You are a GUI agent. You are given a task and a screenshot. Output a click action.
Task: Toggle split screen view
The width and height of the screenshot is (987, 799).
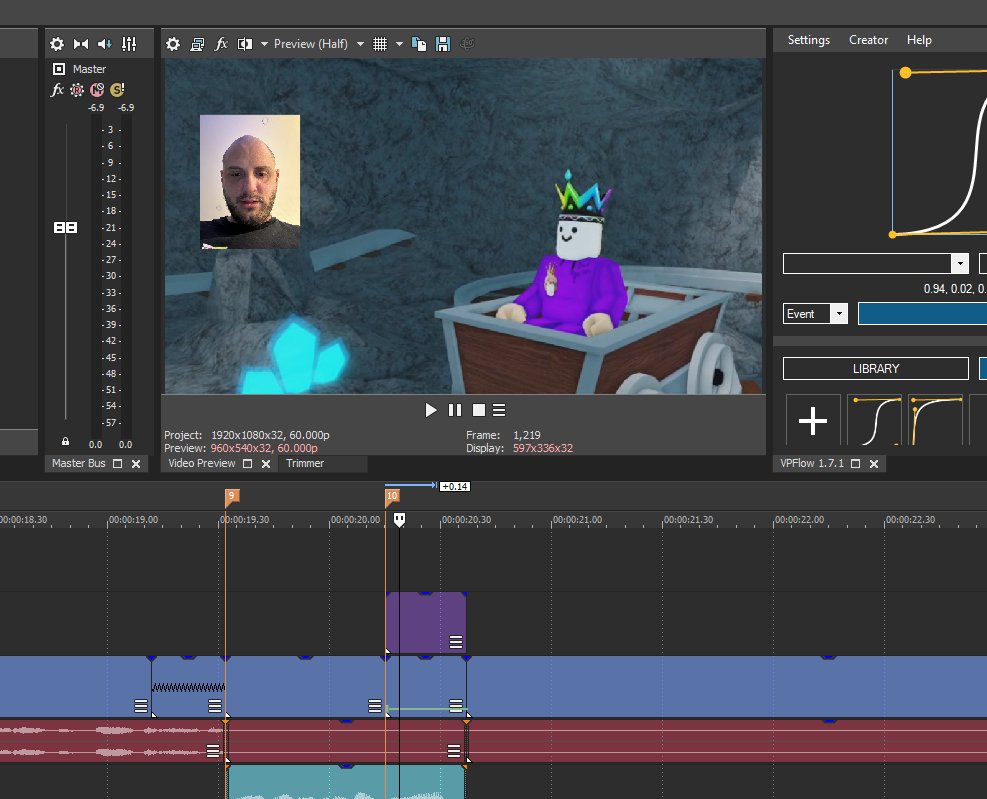(245, 43)
